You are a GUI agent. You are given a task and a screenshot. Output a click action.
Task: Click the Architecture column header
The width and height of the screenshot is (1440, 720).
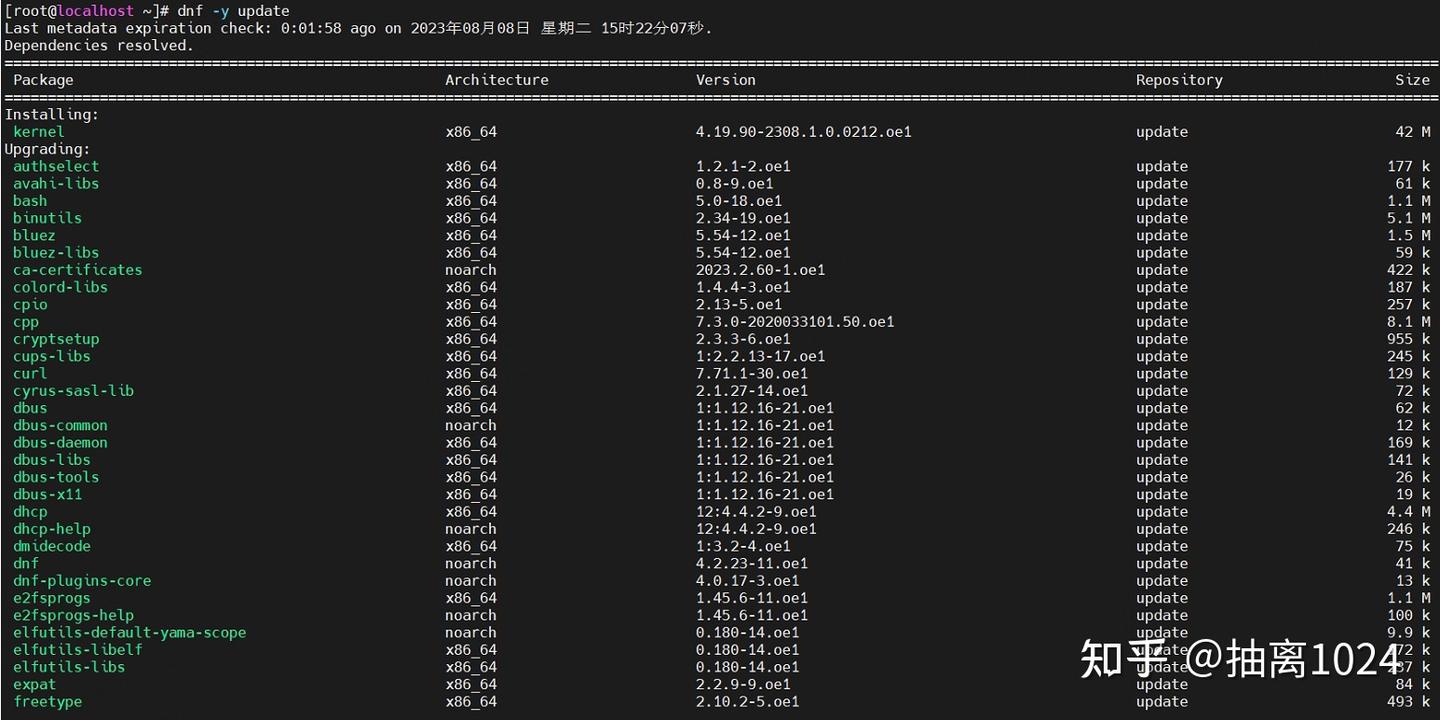497,80
